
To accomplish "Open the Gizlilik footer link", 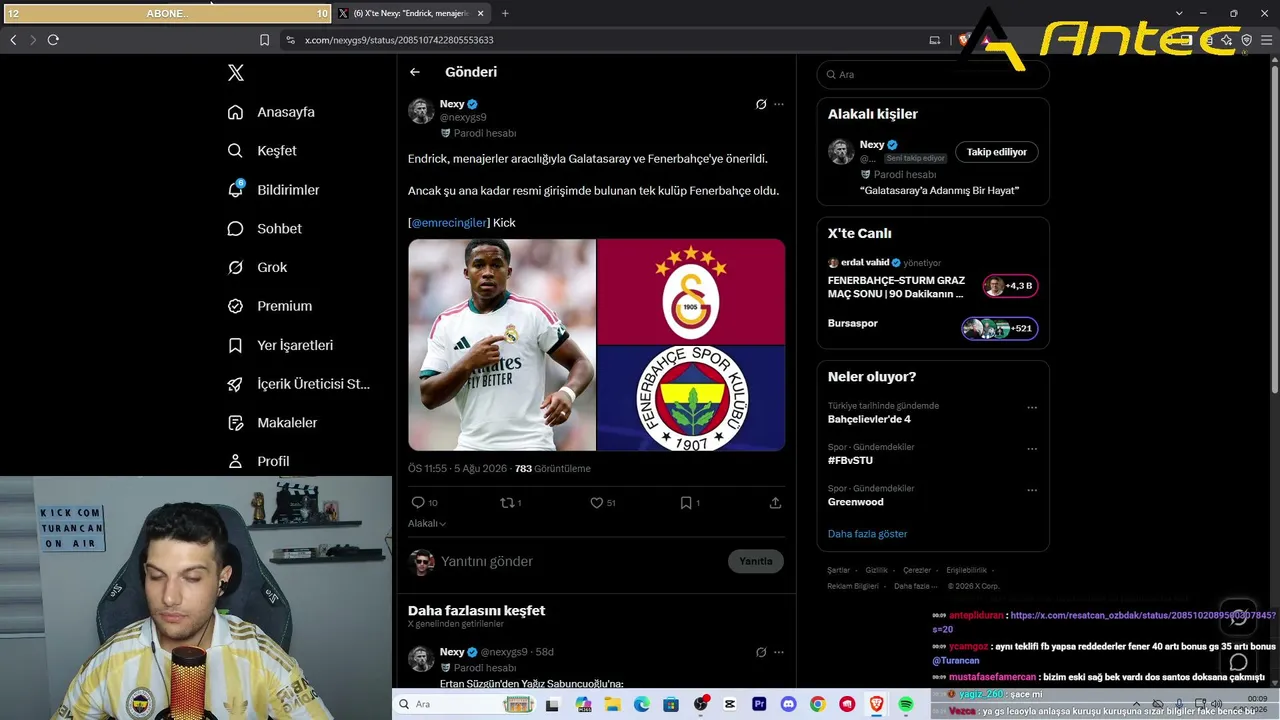I will coord(877,570).
